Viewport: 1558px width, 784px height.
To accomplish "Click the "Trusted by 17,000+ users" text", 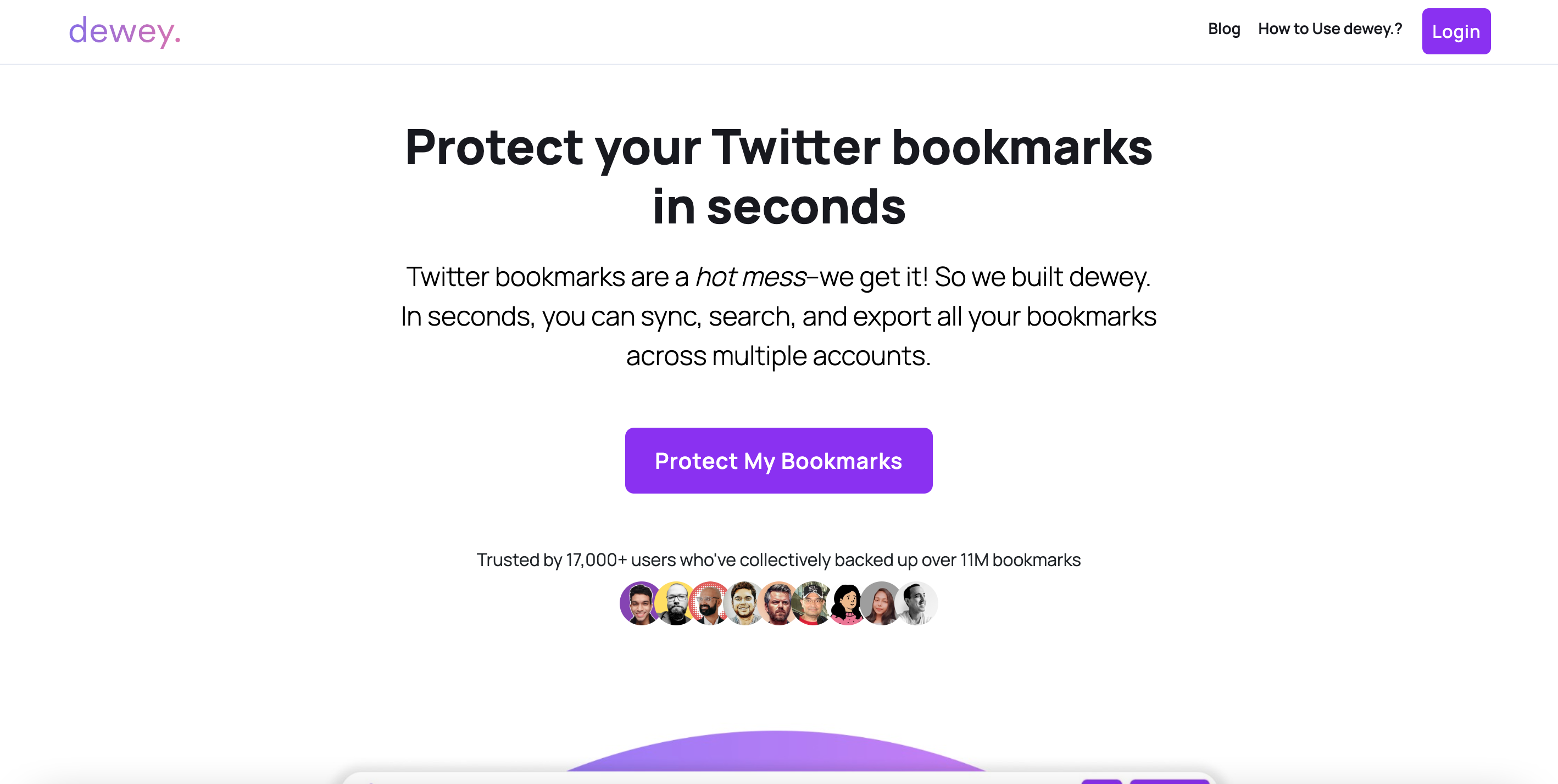I will (778, 560).
